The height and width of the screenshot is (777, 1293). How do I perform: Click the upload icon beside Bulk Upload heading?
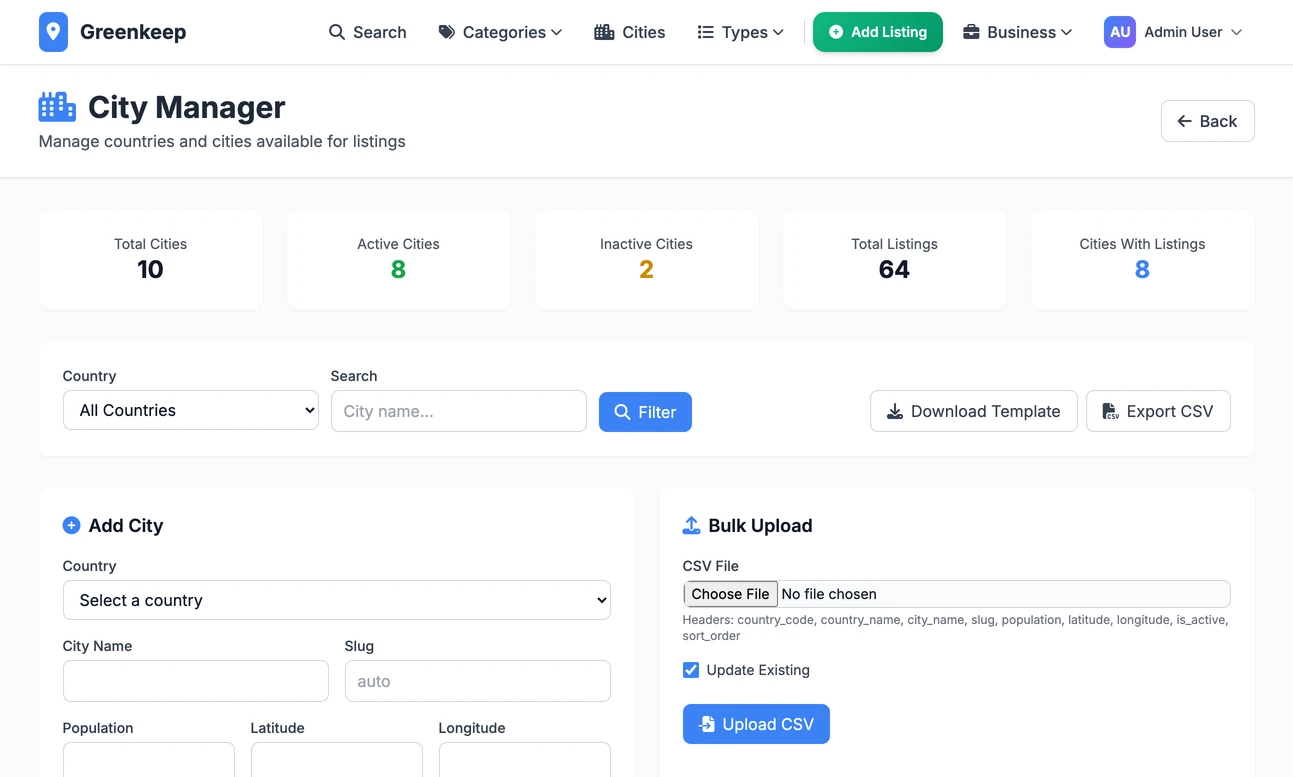[x=691, y=525]
